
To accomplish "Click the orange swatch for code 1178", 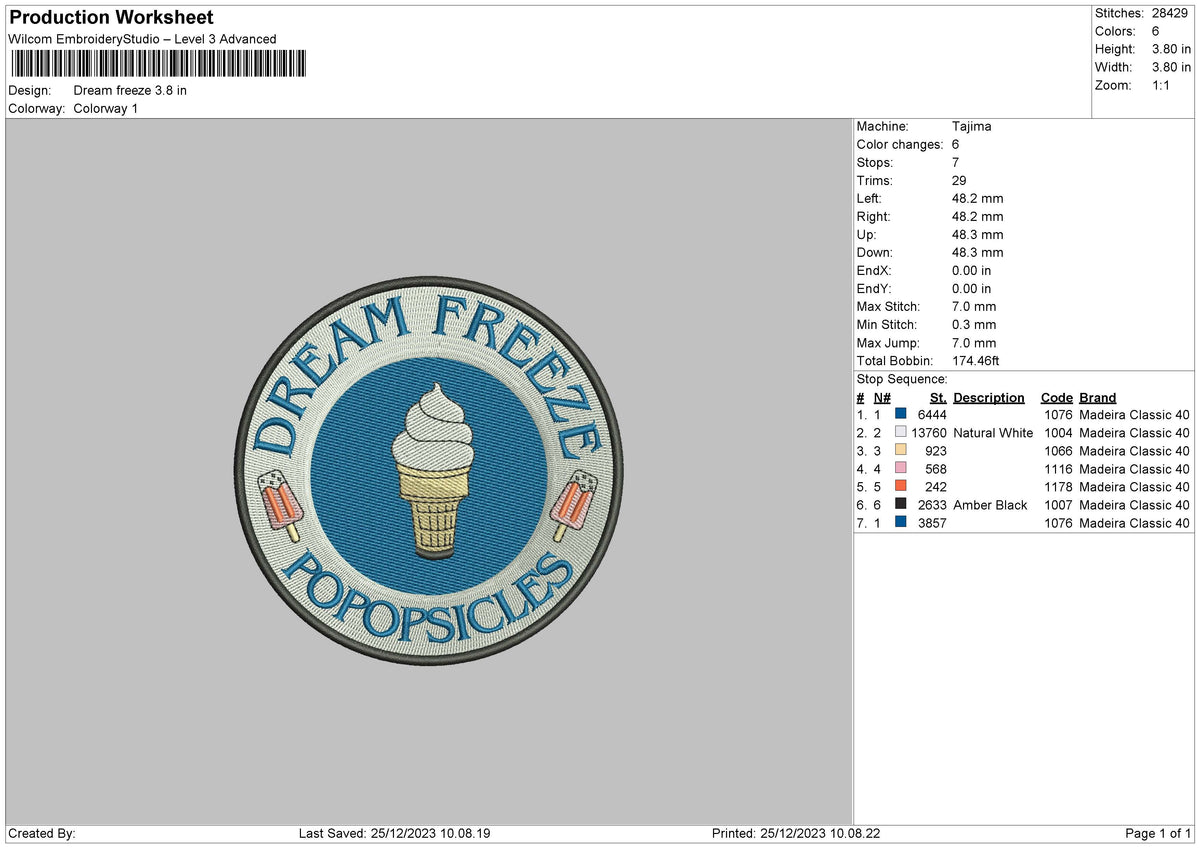I will pos(901,486).
